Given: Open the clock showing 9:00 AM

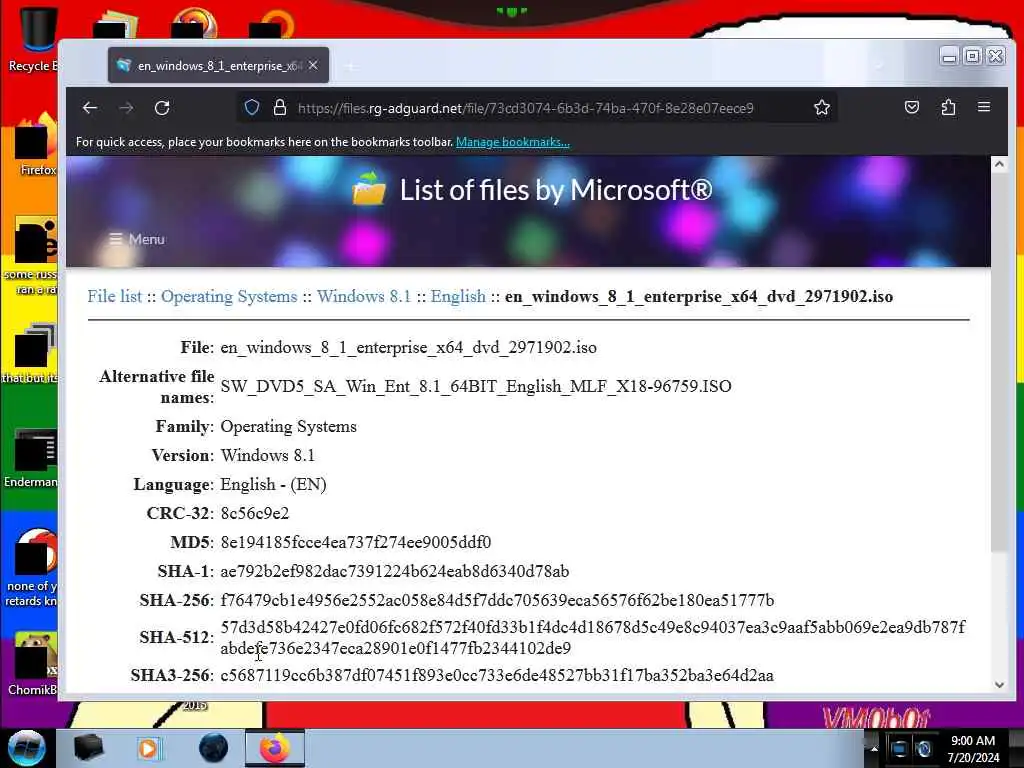Looking at the screenshot, I should click(x=973, y=749).
